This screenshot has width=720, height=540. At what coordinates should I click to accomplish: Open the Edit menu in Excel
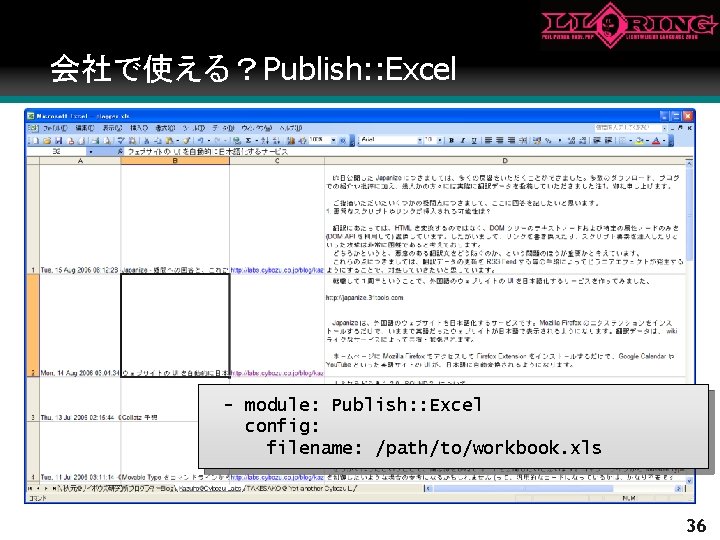click(85, 128)
